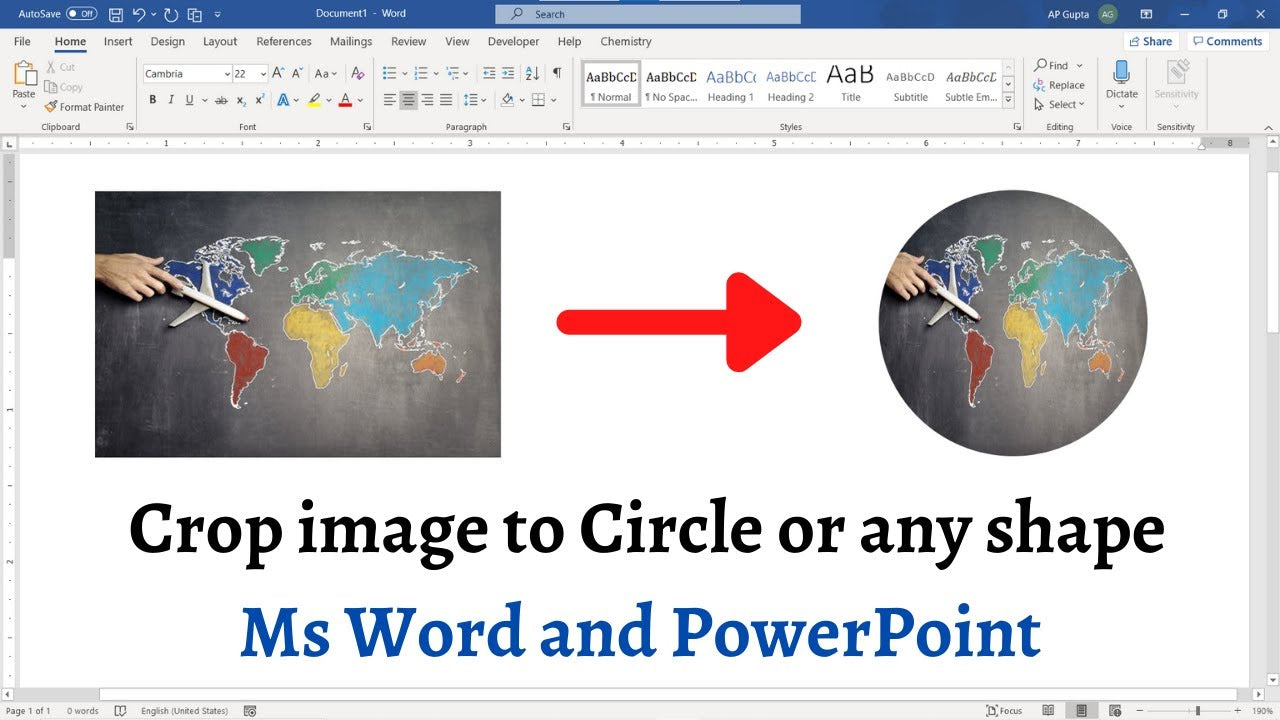Show paragraph marks with pilcrow icon
Viewport: 1280px width, 720px height.
click(557, 73)
